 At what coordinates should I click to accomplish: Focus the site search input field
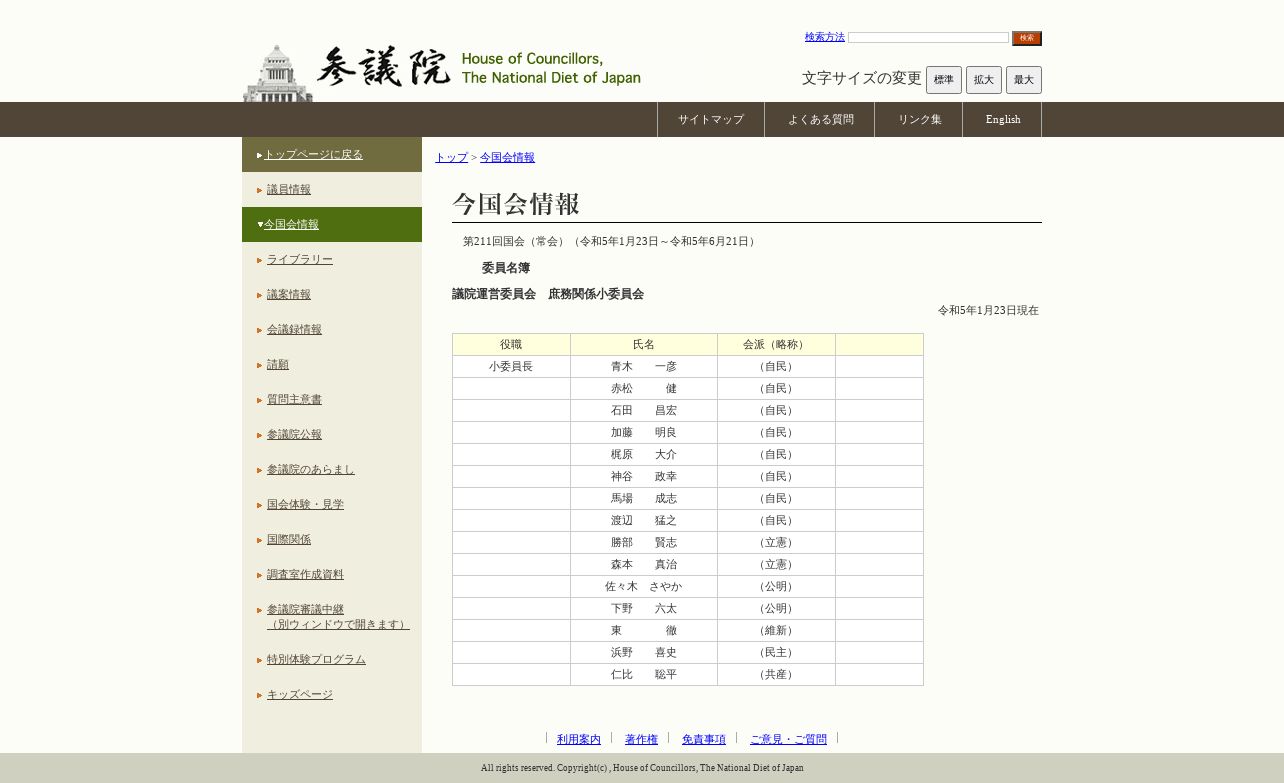pyautogui.click(x=928, y=38)
